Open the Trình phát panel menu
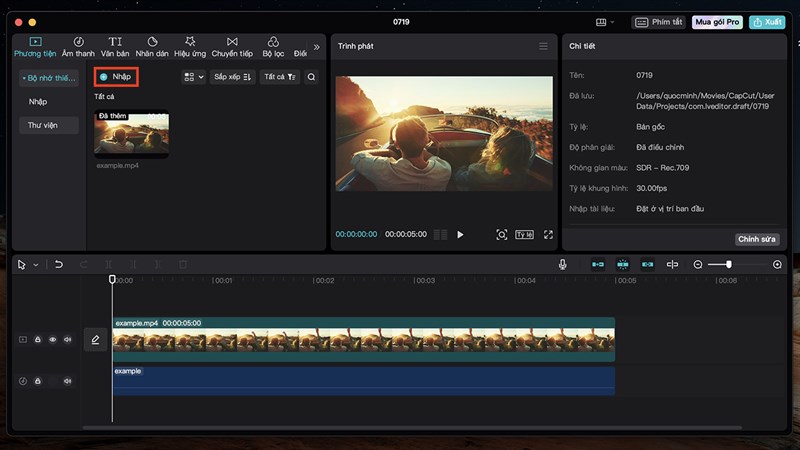The image size is (800, 450). [x=543, y=46]
